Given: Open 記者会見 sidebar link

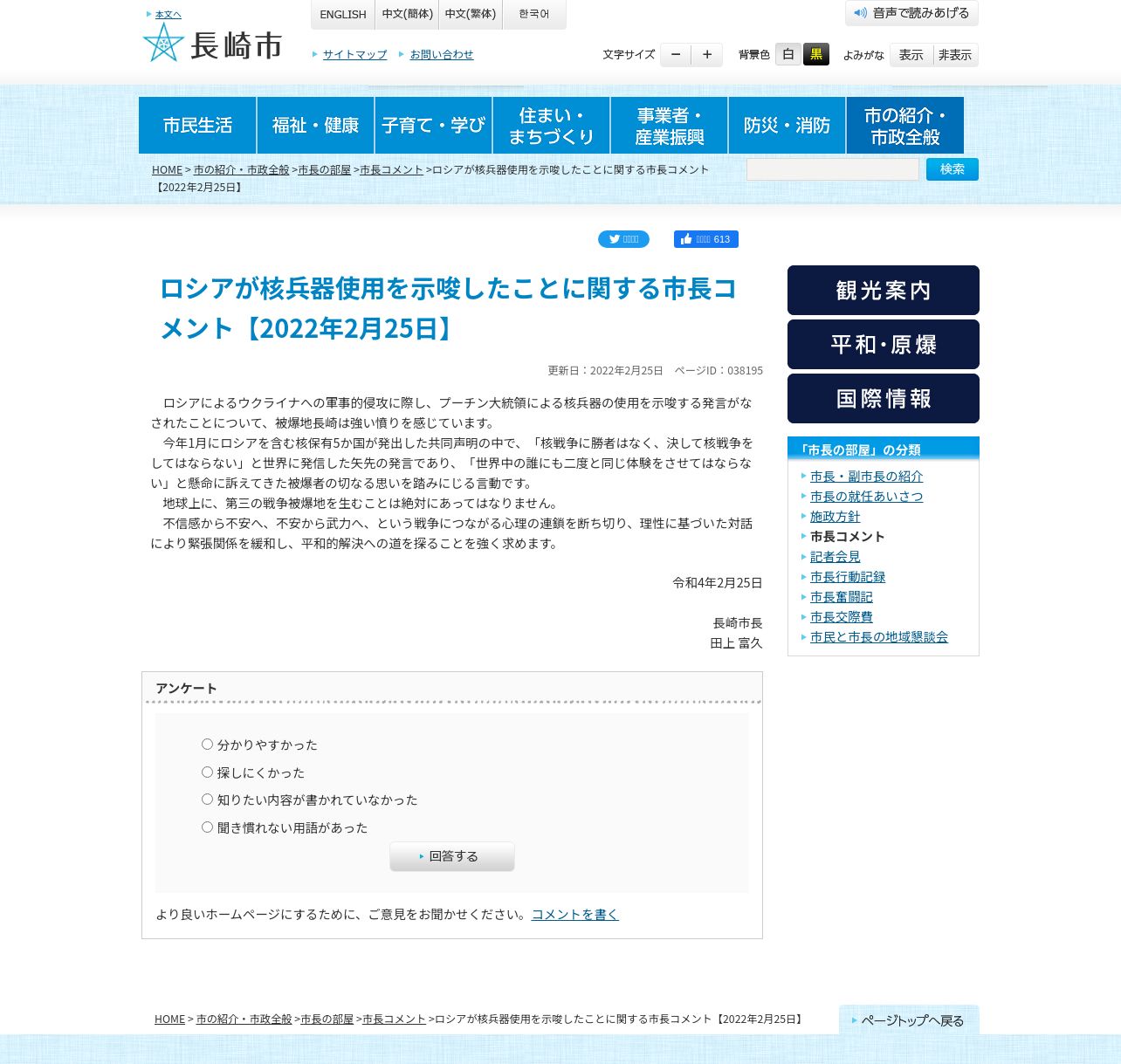Looking at the screenshot, I should (835, 557).
